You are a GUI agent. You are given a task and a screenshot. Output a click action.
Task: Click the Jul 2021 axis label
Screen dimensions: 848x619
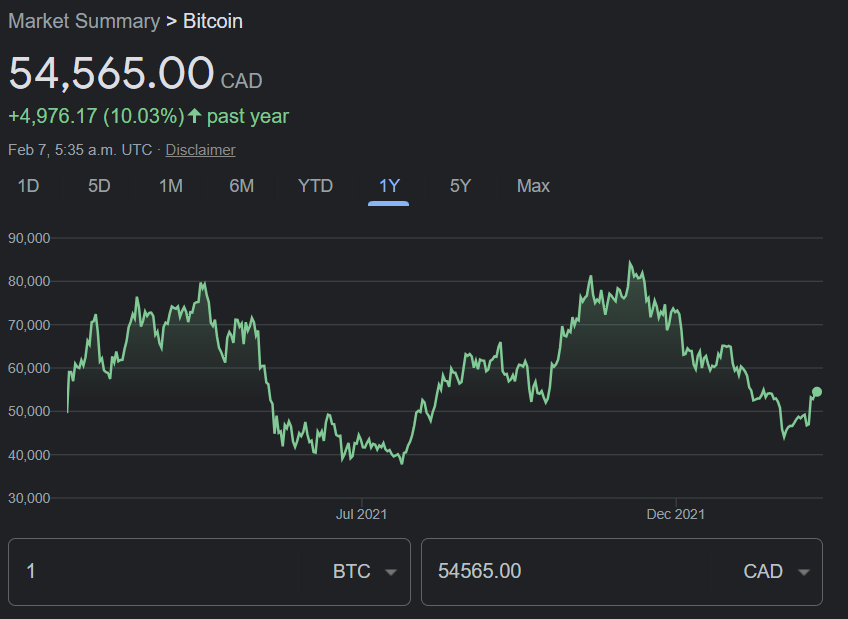(x=361, y=514)
